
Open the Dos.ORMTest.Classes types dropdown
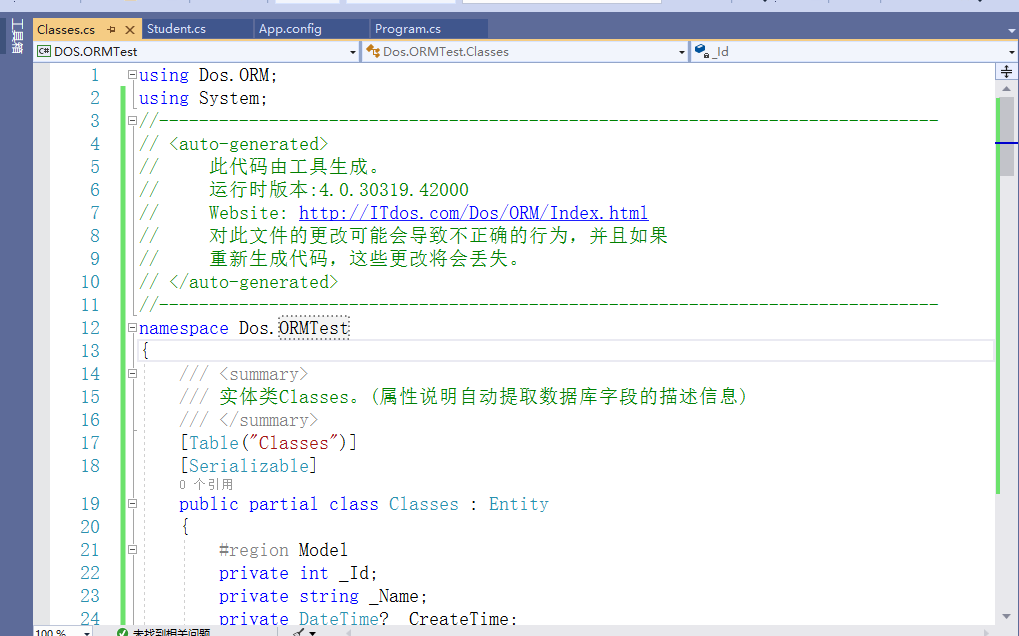680,51
